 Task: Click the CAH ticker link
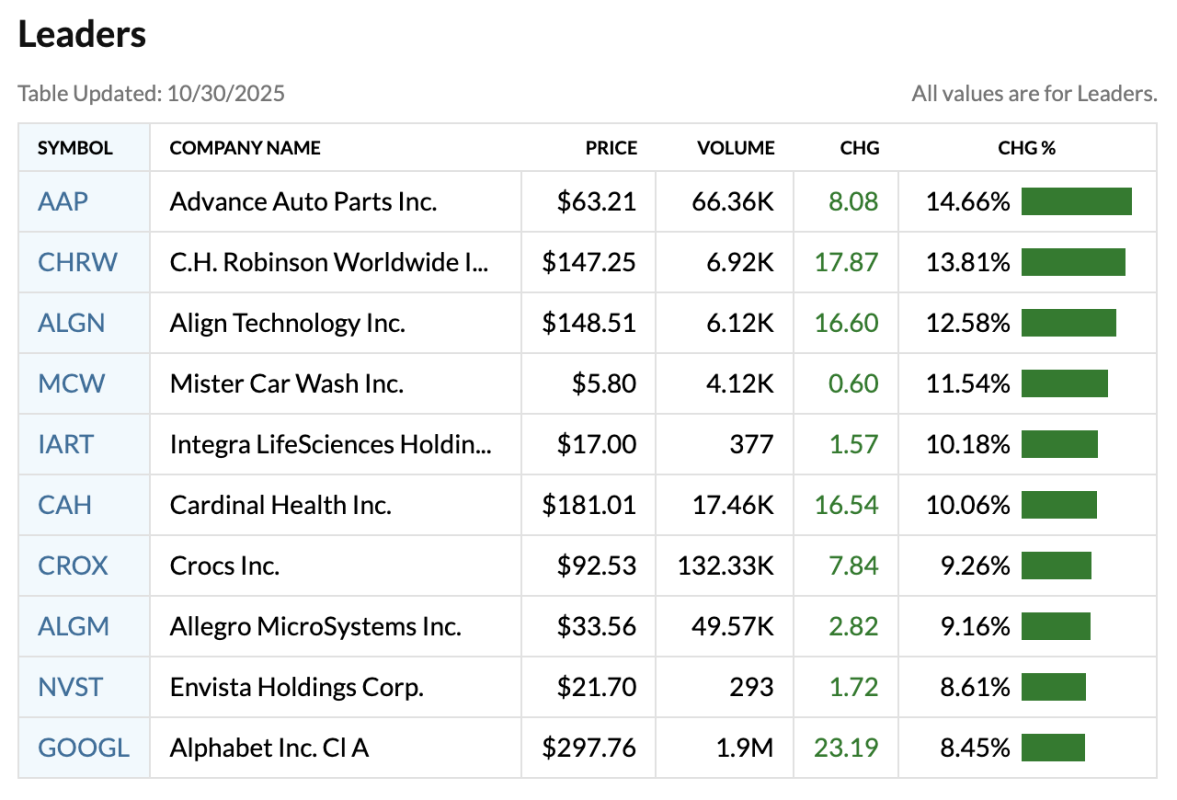tap(65, 505)
